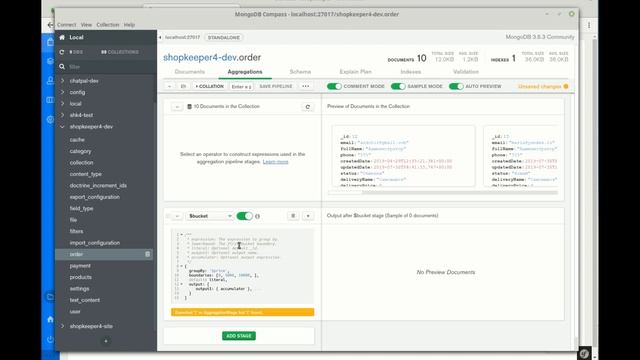
Task: Open the three-dots pipeline options menu
Action: click(x=306, y=87)
